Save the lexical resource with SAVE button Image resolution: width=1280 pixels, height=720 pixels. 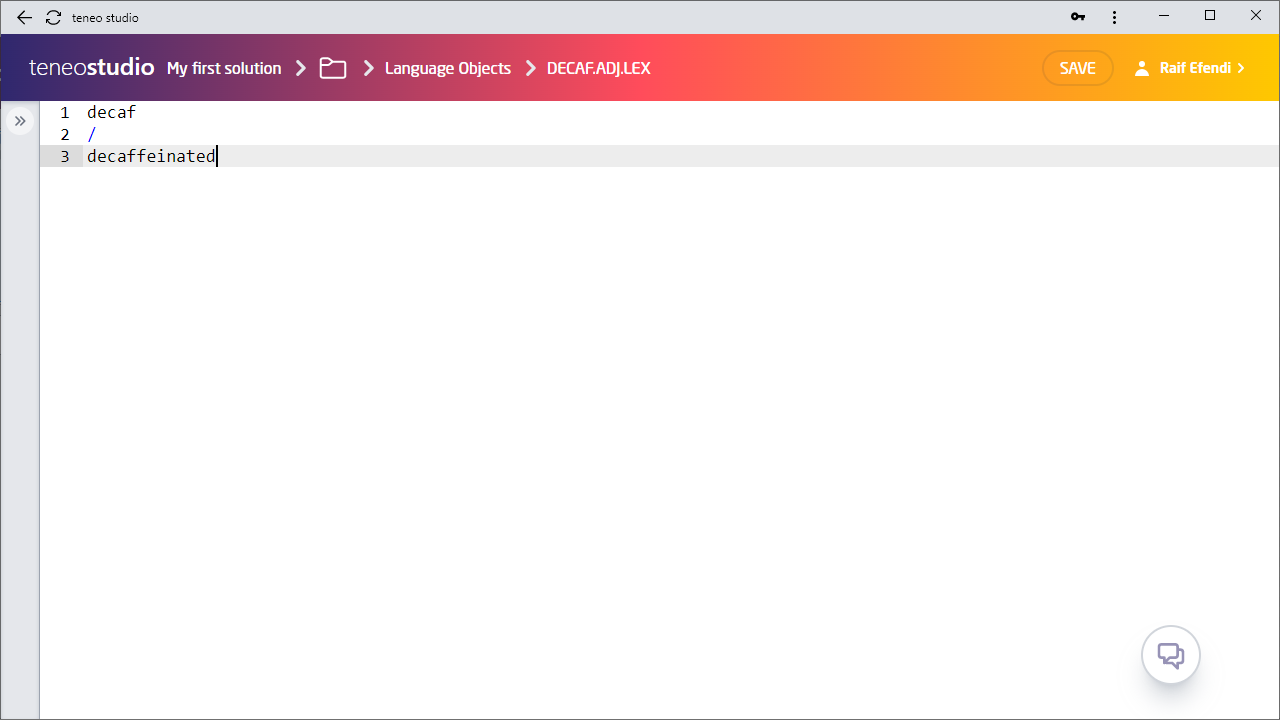1077,68
